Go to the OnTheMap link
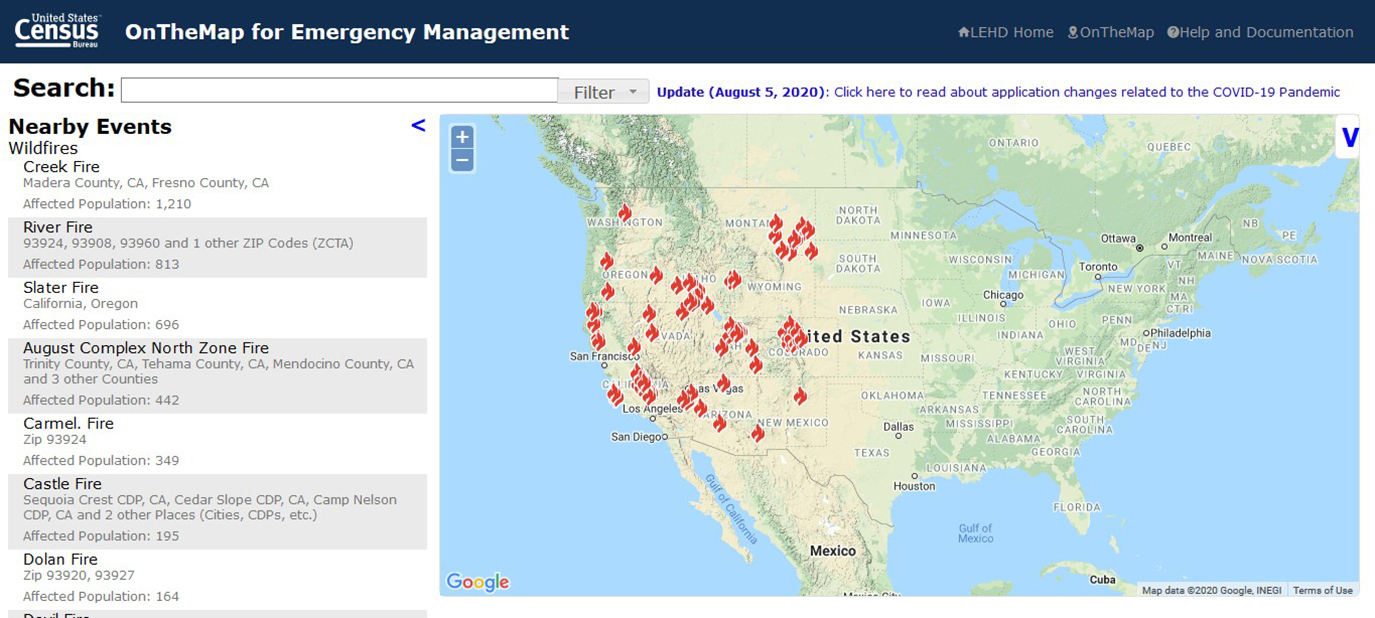This screenshot has width=1375, height=618. tap(1110, 32)
